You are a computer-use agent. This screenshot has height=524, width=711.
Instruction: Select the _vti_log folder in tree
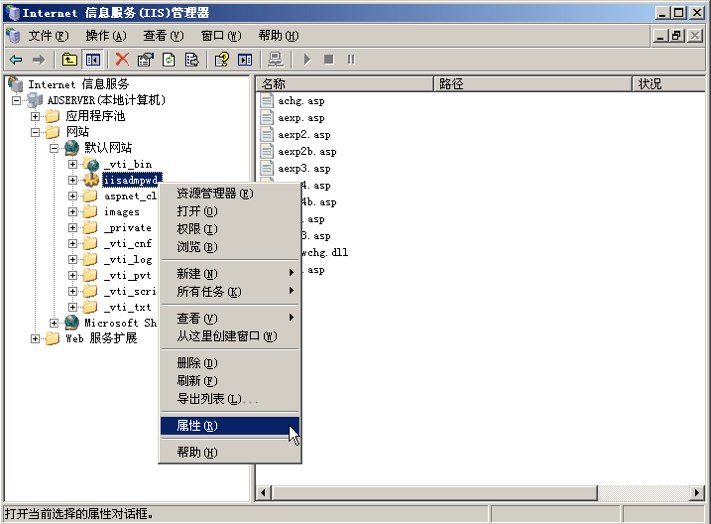(x=128, y=259)
